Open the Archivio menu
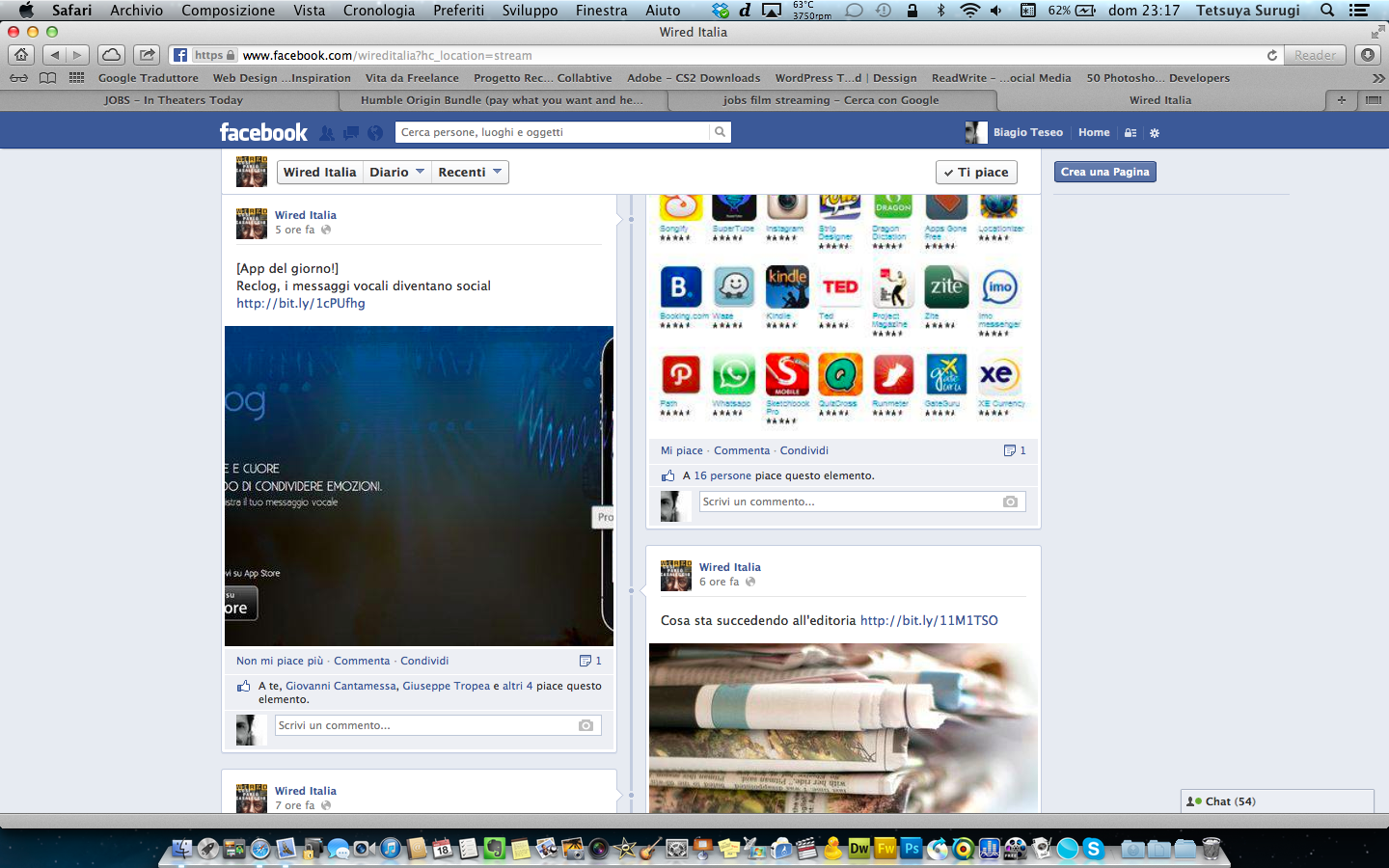Image resolution: width=1389 pixels, height=868 pixels. [136, 11]
